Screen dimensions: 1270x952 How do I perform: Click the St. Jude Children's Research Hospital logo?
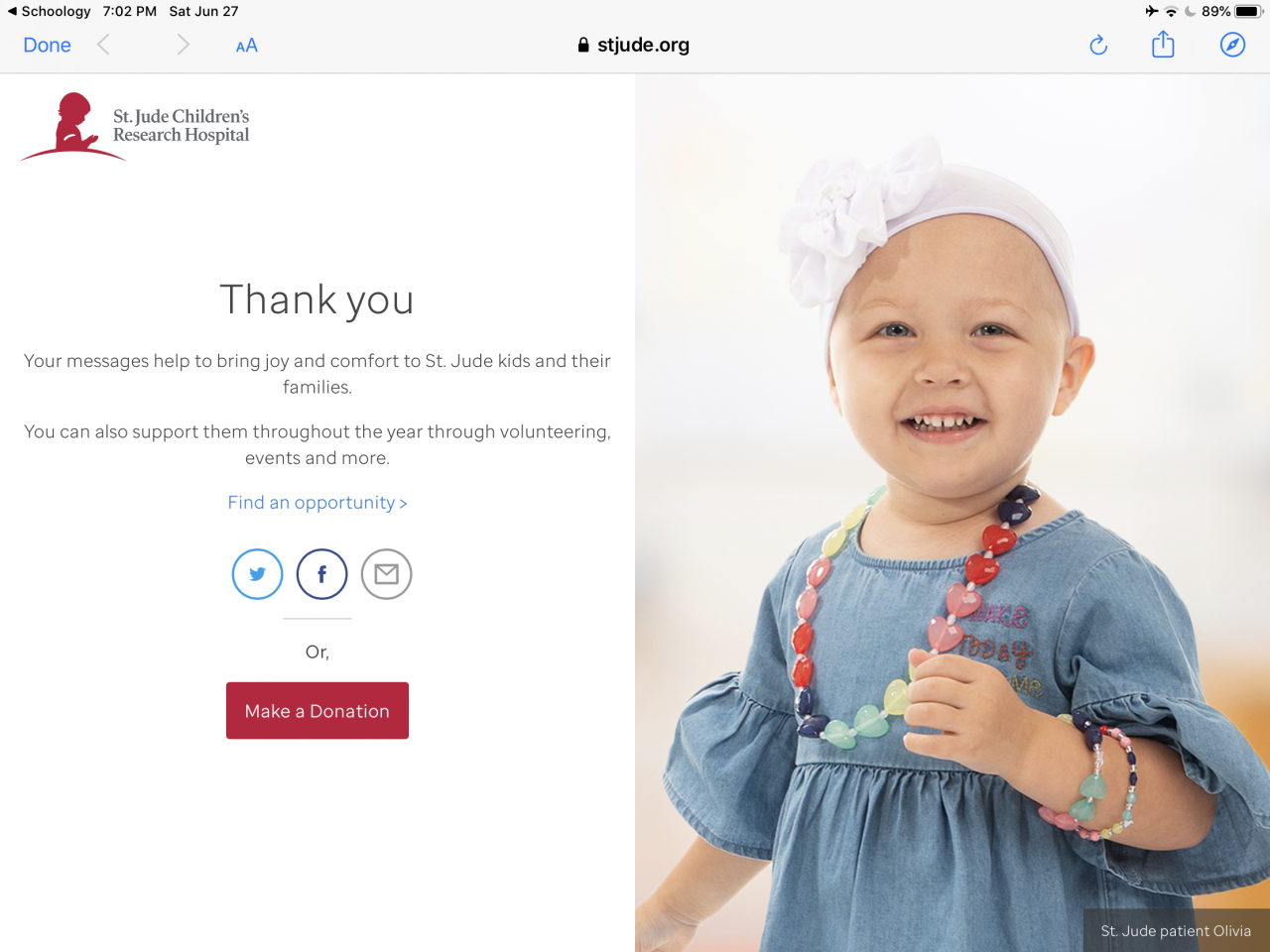(x=135, y=126)
